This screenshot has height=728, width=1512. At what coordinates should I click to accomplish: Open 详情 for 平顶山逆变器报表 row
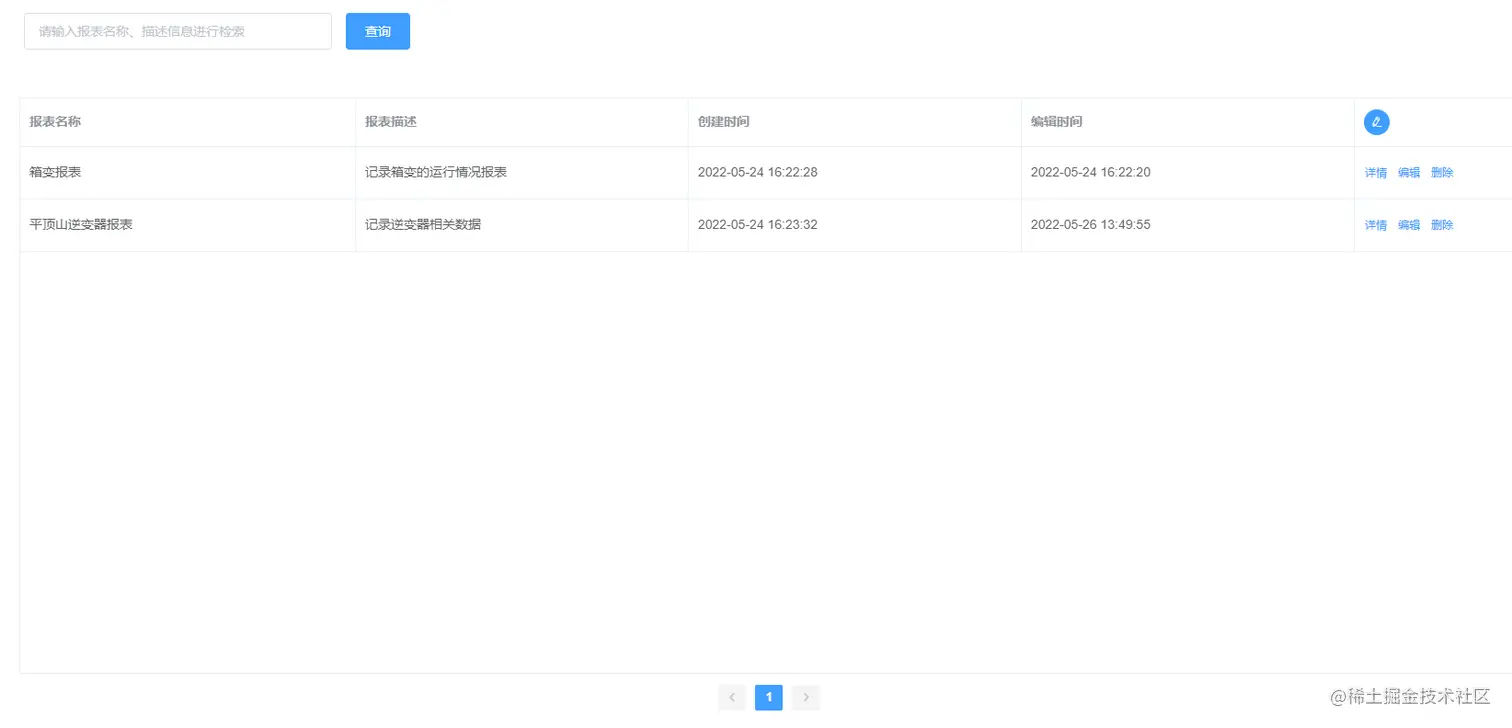coord(1376,225)
